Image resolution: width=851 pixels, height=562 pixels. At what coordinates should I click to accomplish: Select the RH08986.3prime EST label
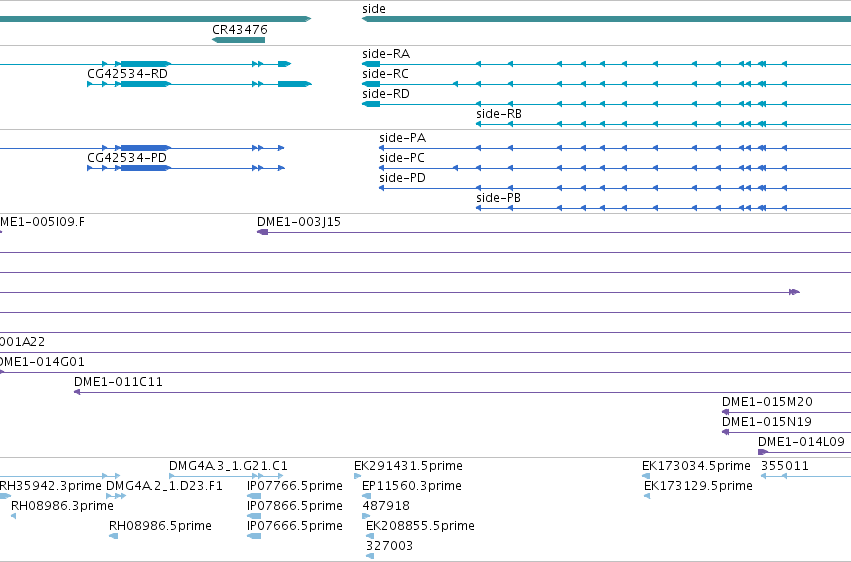(62, 506)
